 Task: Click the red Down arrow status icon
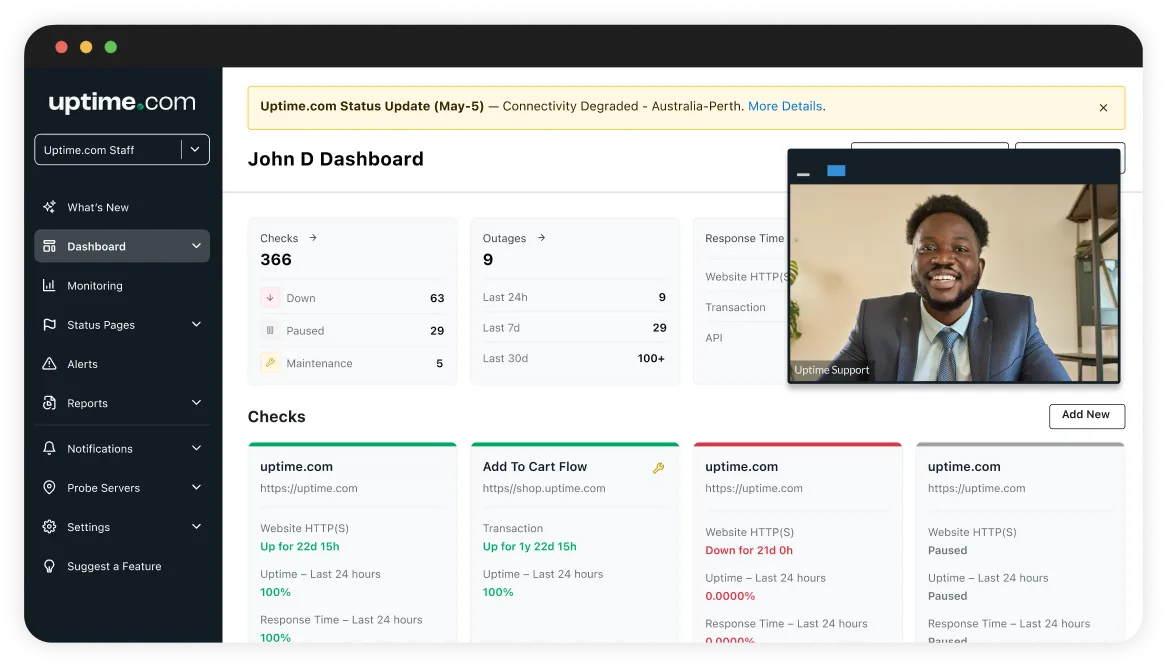(270, 297)
